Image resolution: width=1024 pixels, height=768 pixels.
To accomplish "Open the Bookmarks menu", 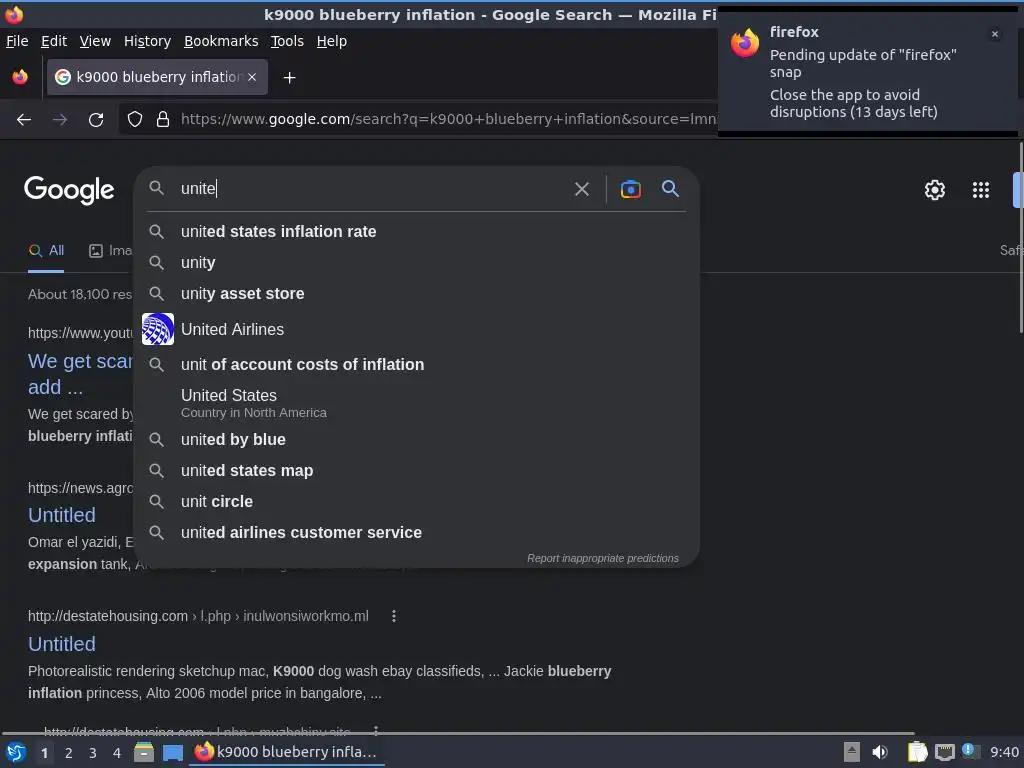I will [221, 41].
